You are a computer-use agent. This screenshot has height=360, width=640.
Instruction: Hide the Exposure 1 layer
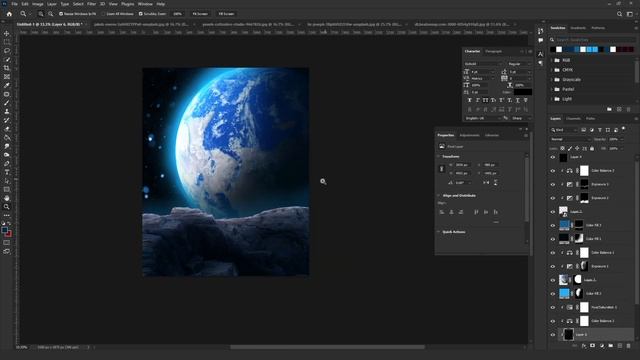pos(553,267)
